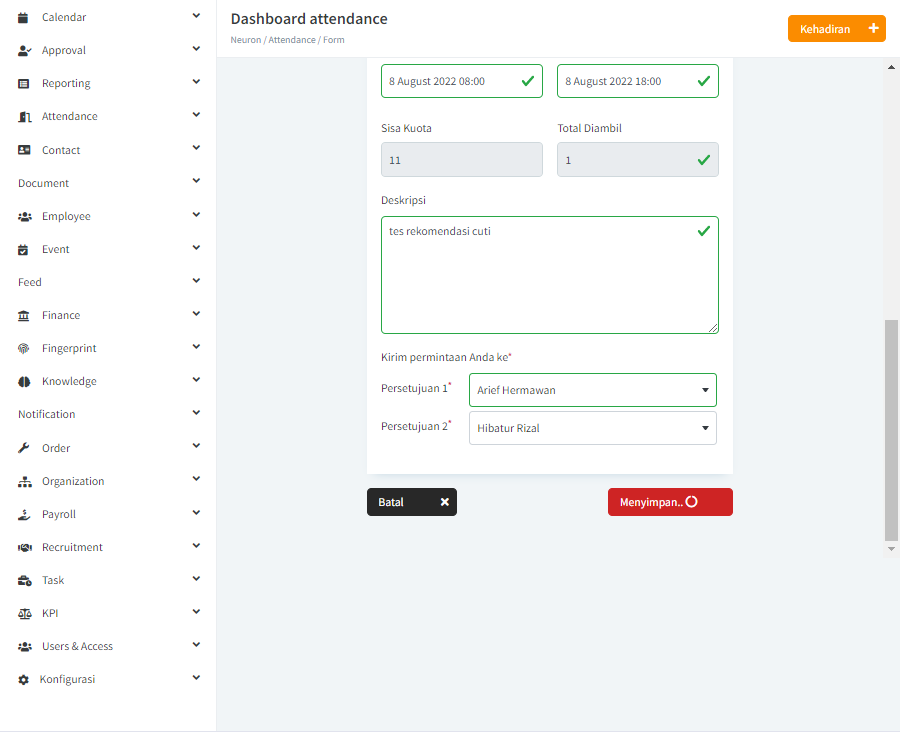Click the Knowledge brain icon

(24, 382)
